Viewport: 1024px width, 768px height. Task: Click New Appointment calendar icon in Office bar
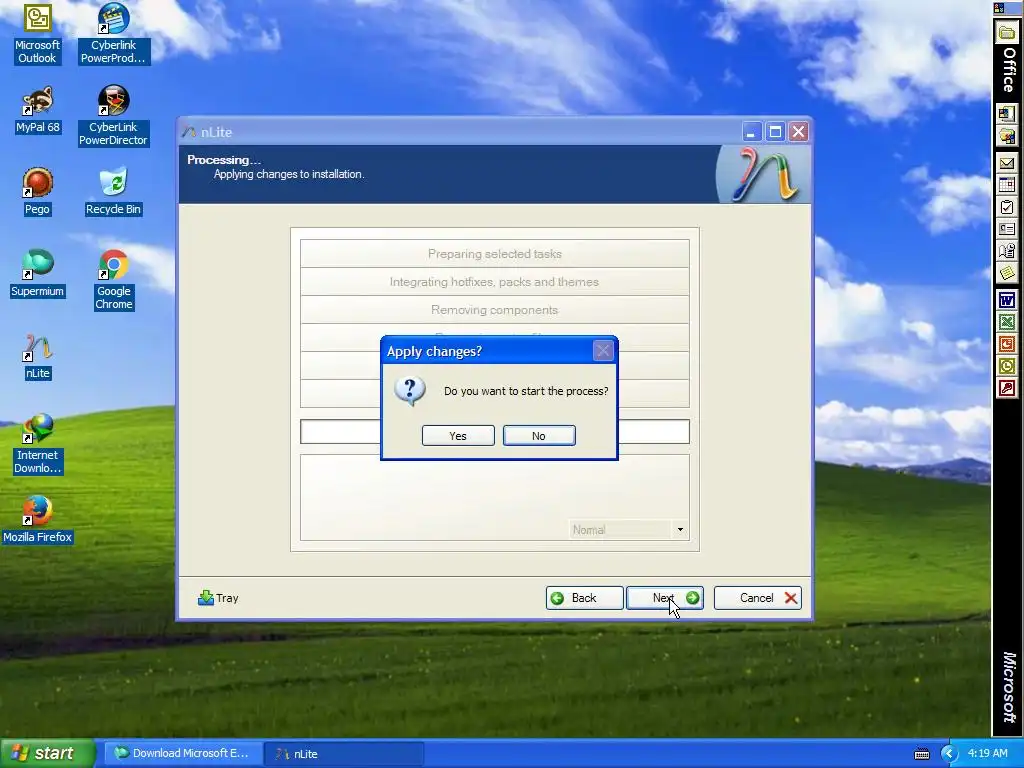1007,185
